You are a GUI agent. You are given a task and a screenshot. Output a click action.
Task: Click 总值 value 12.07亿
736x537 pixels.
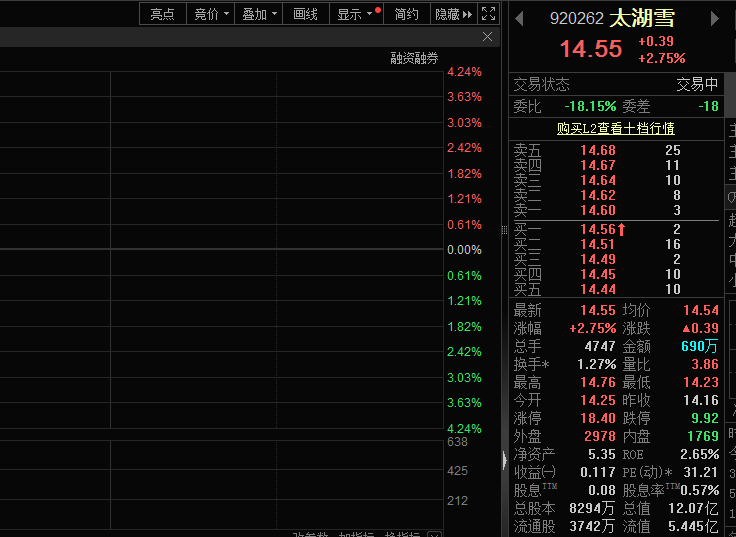point(693,508)
